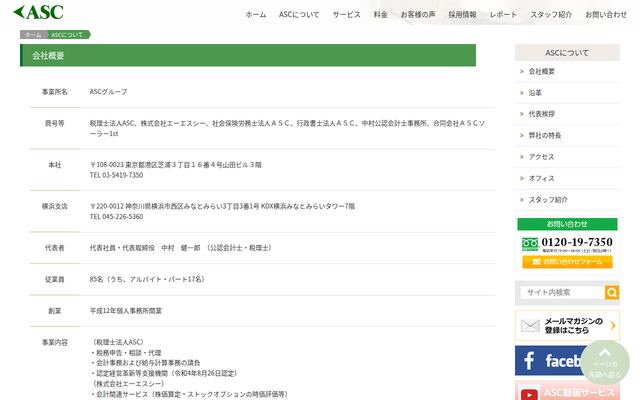Viewport: 640px width, 400px height.
Task: Click the 本社 row label
Action: tap(55, 165)
